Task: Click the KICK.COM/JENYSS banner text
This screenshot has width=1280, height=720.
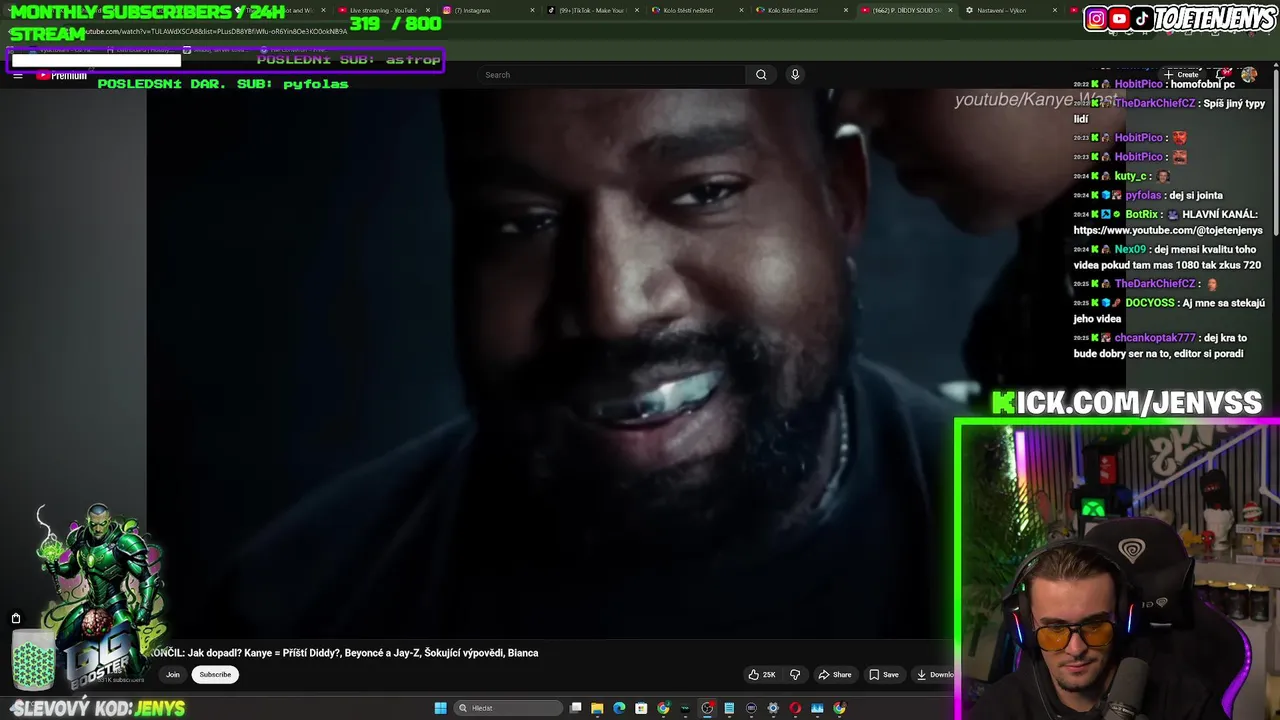Action: coord(1127,403)
